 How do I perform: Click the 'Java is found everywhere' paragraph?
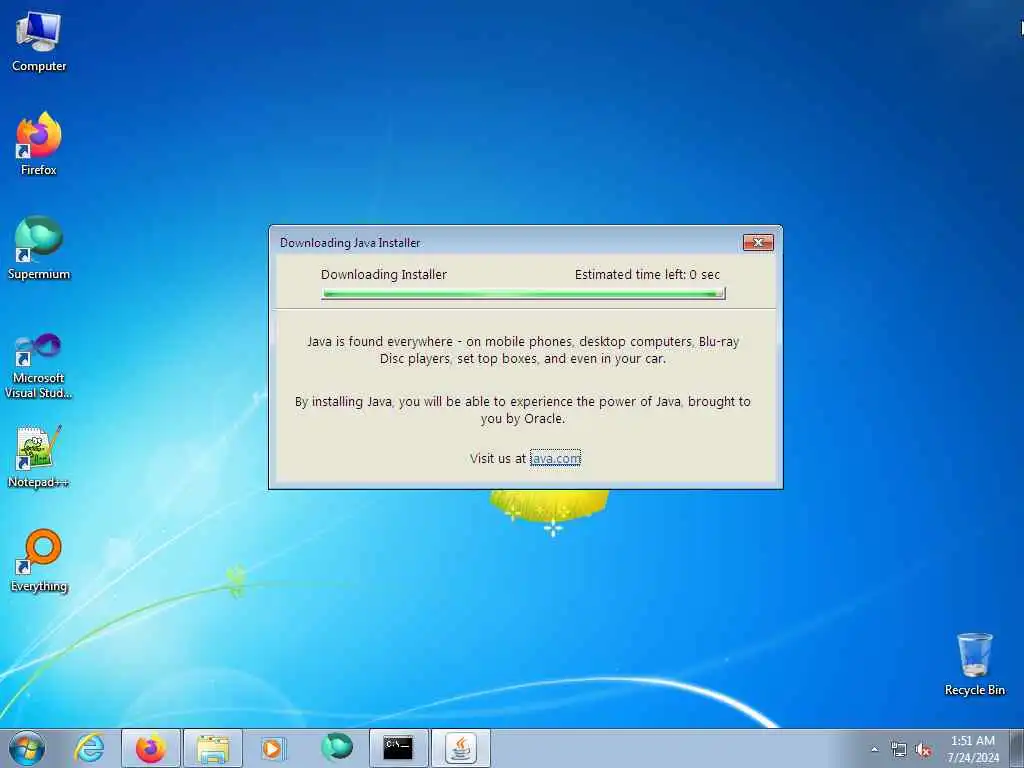pyautogui.click(x=523, y=350)
